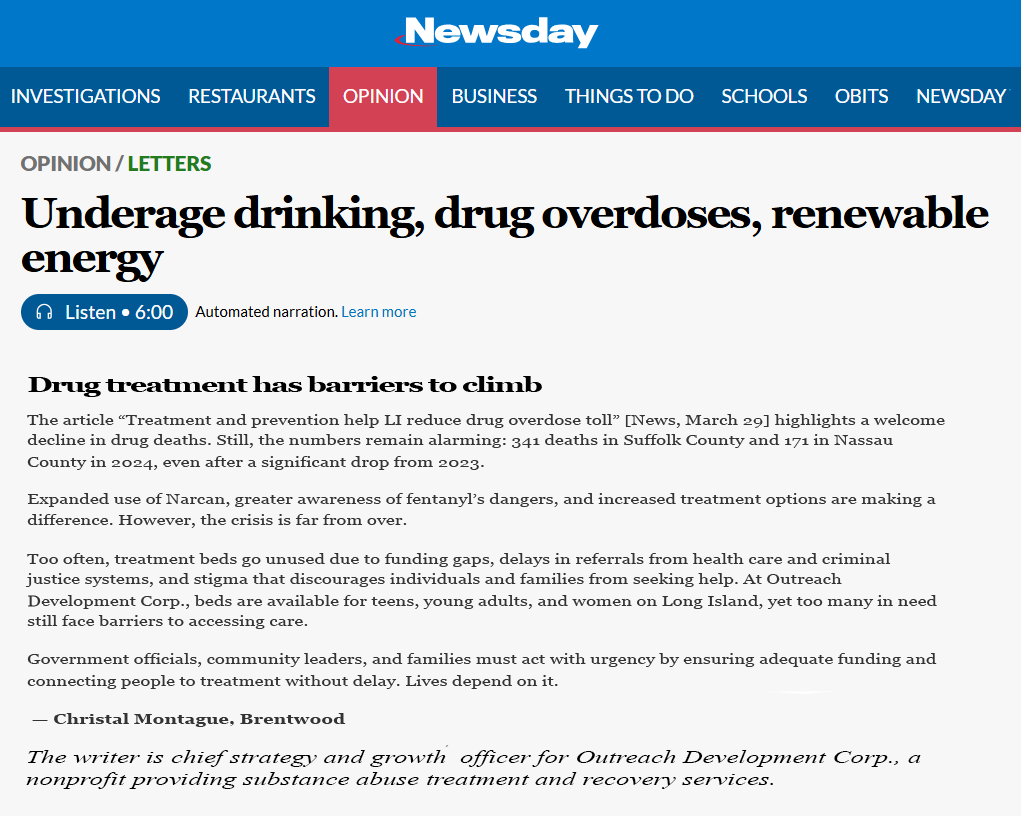The width and height of the screenshot is (1021, 816).
Task: Go to the Restaurants section
Action: click(x=252, y=96)
